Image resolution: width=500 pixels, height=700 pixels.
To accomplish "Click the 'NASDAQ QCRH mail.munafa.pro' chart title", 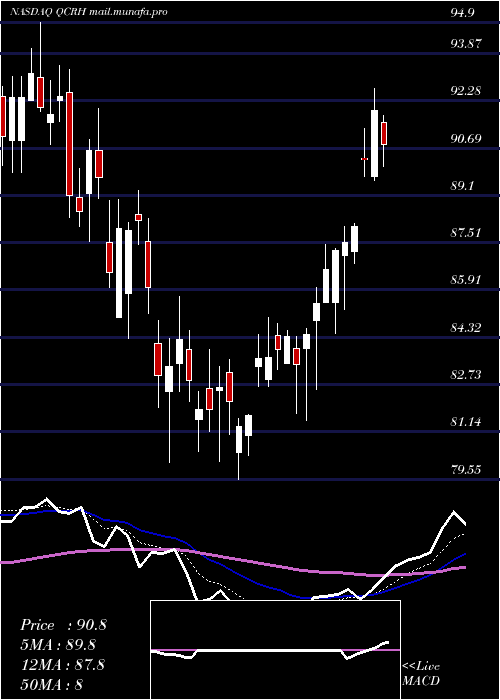I will point(88,12).
